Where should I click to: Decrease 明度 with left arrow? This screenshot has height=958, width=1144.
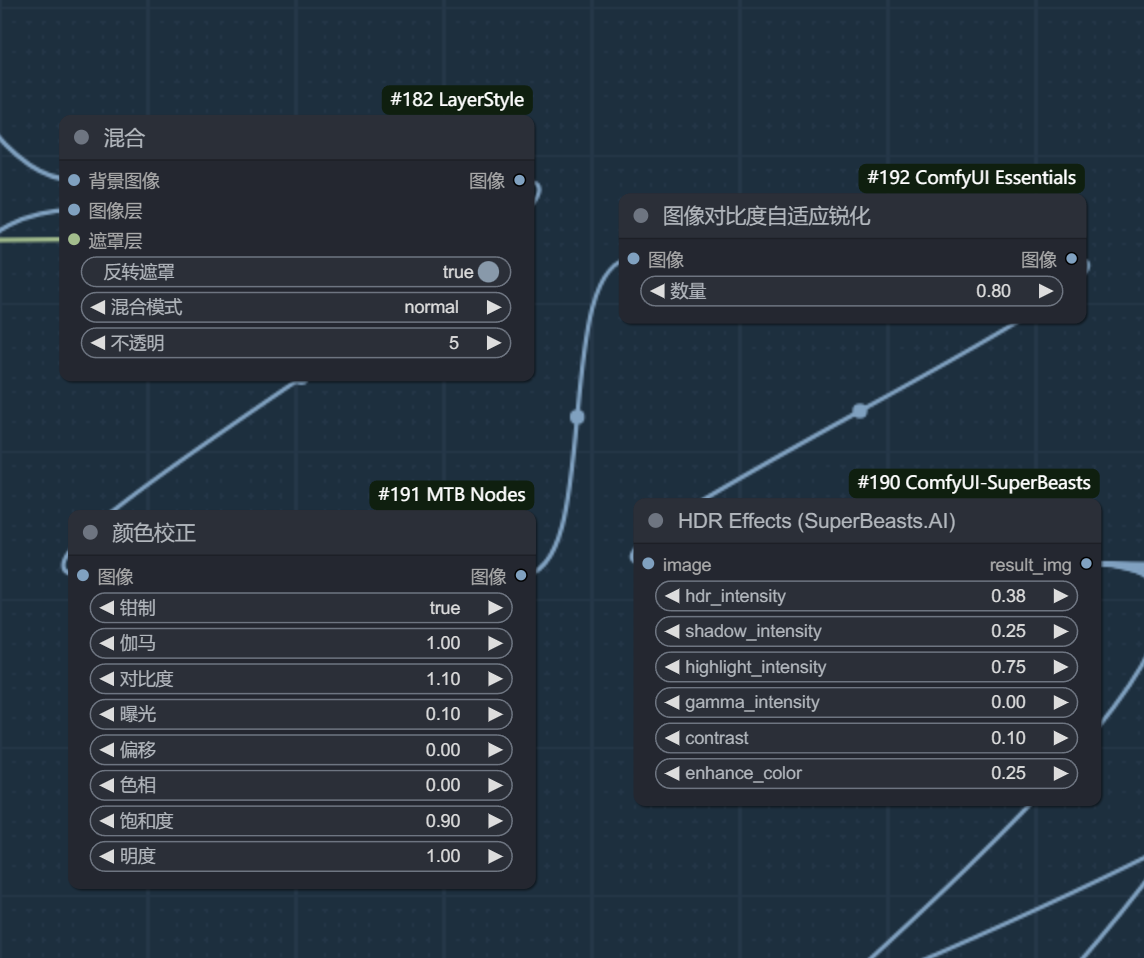[x=107, y=856]
